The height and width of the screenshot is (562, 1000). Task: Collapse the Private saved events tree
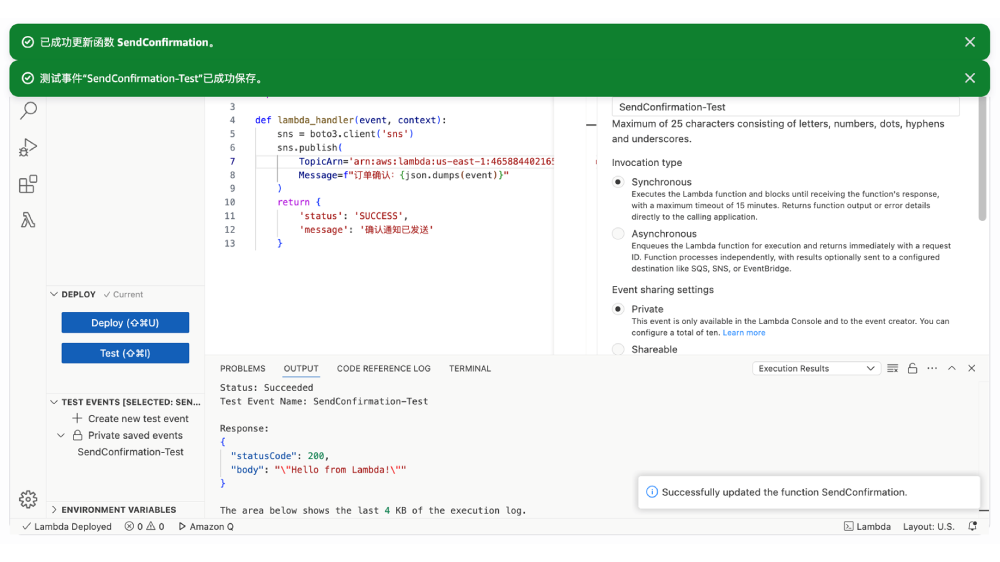pyautogui.click(x=61, y=436)
